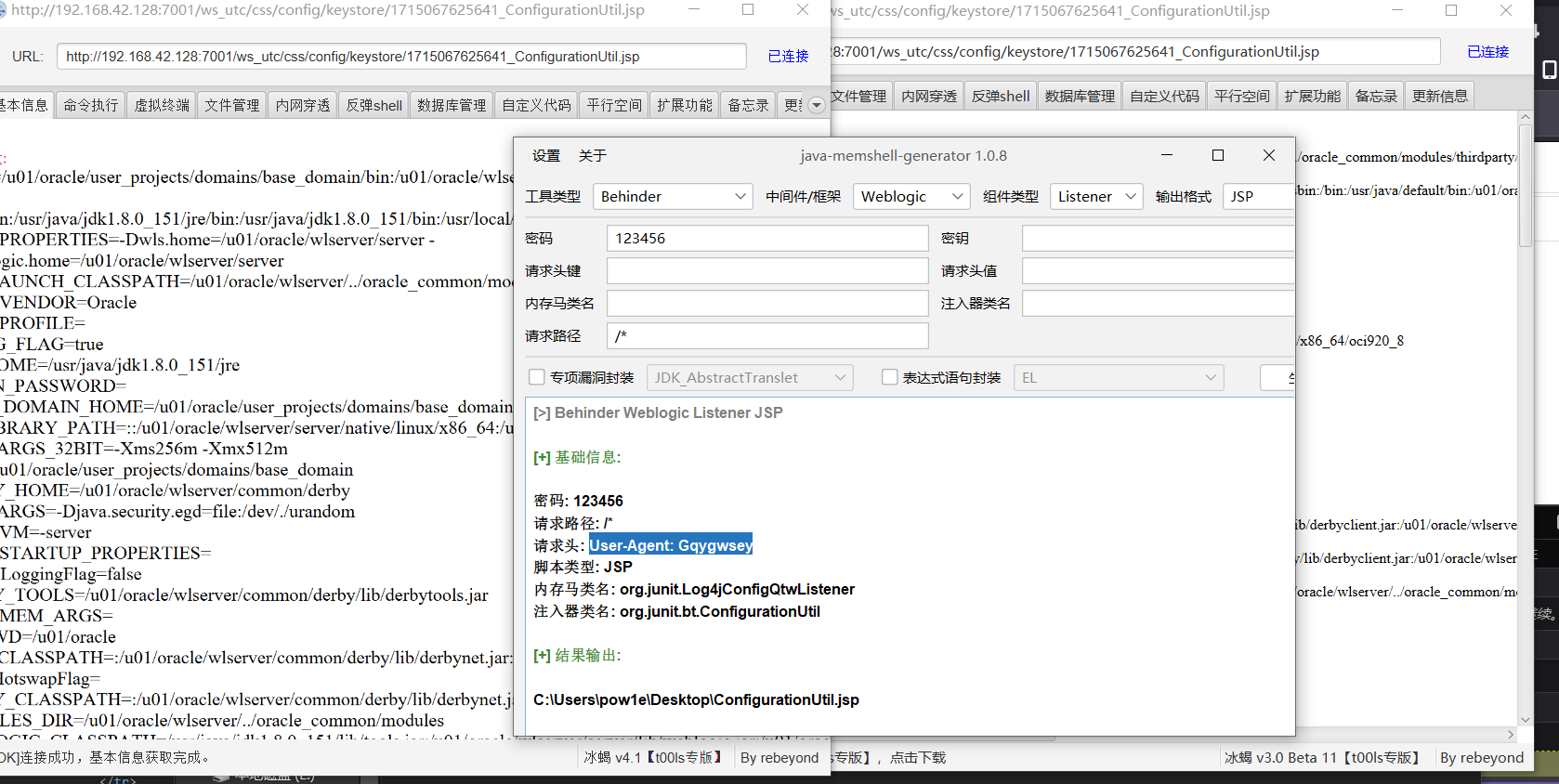Switch to 反弹shell tab in right window
The width and height of the screenshot is (1559, 784).
point(1001,96)
